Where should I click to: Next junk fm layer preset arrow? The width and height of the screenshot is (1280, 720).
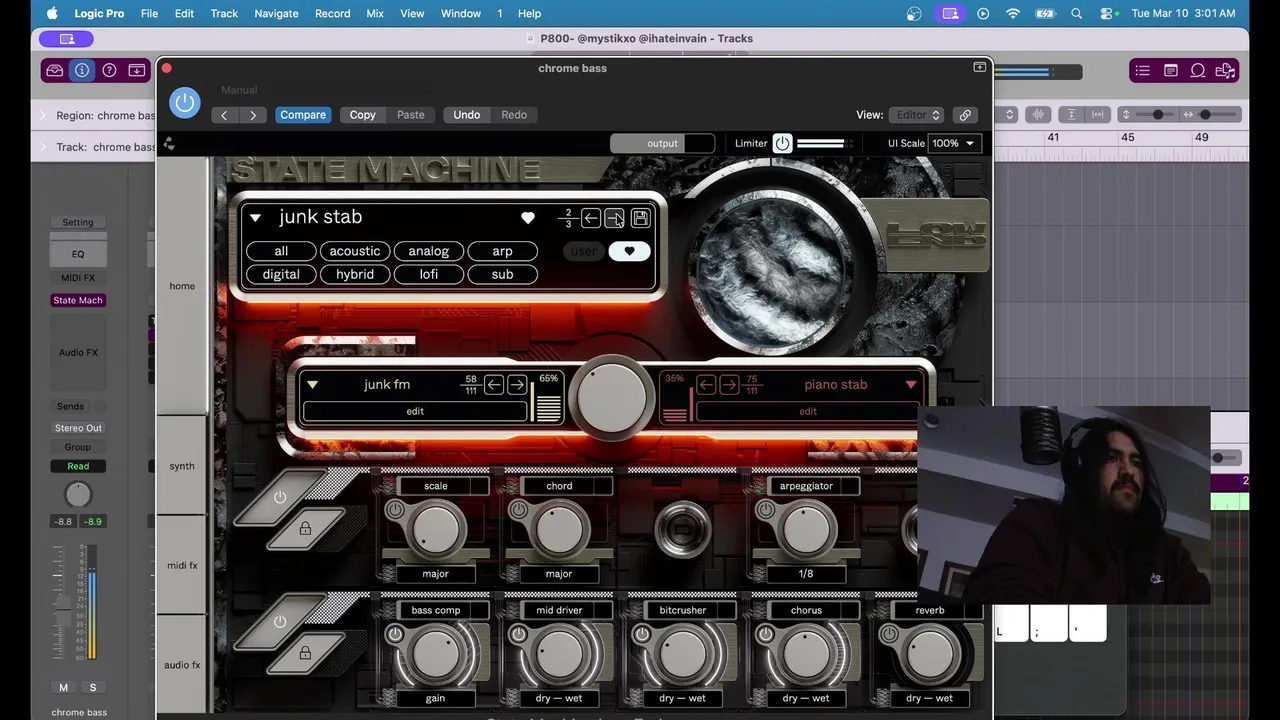(x=517, y=385)
